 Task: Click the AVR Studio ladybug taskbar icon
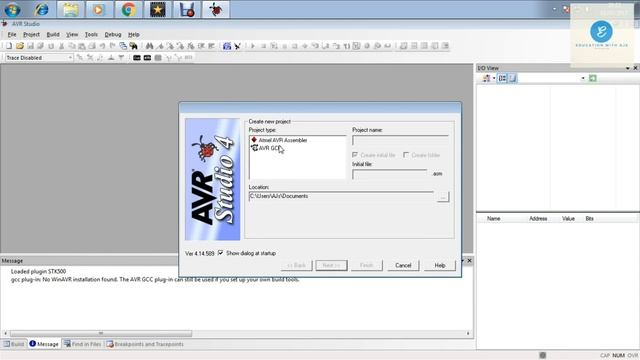click(216, 9)
